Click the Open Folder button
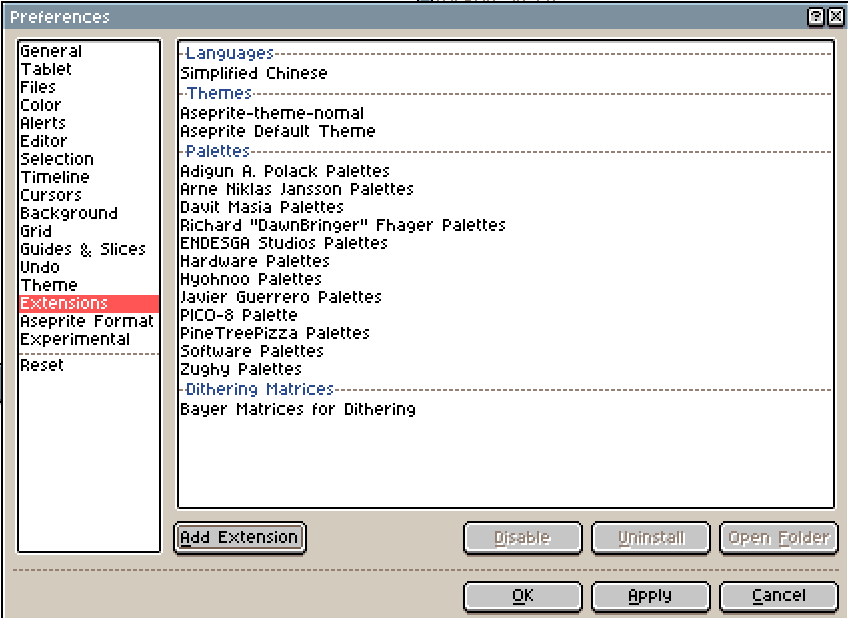Screen dimensions: 848x618 [779, 537]
